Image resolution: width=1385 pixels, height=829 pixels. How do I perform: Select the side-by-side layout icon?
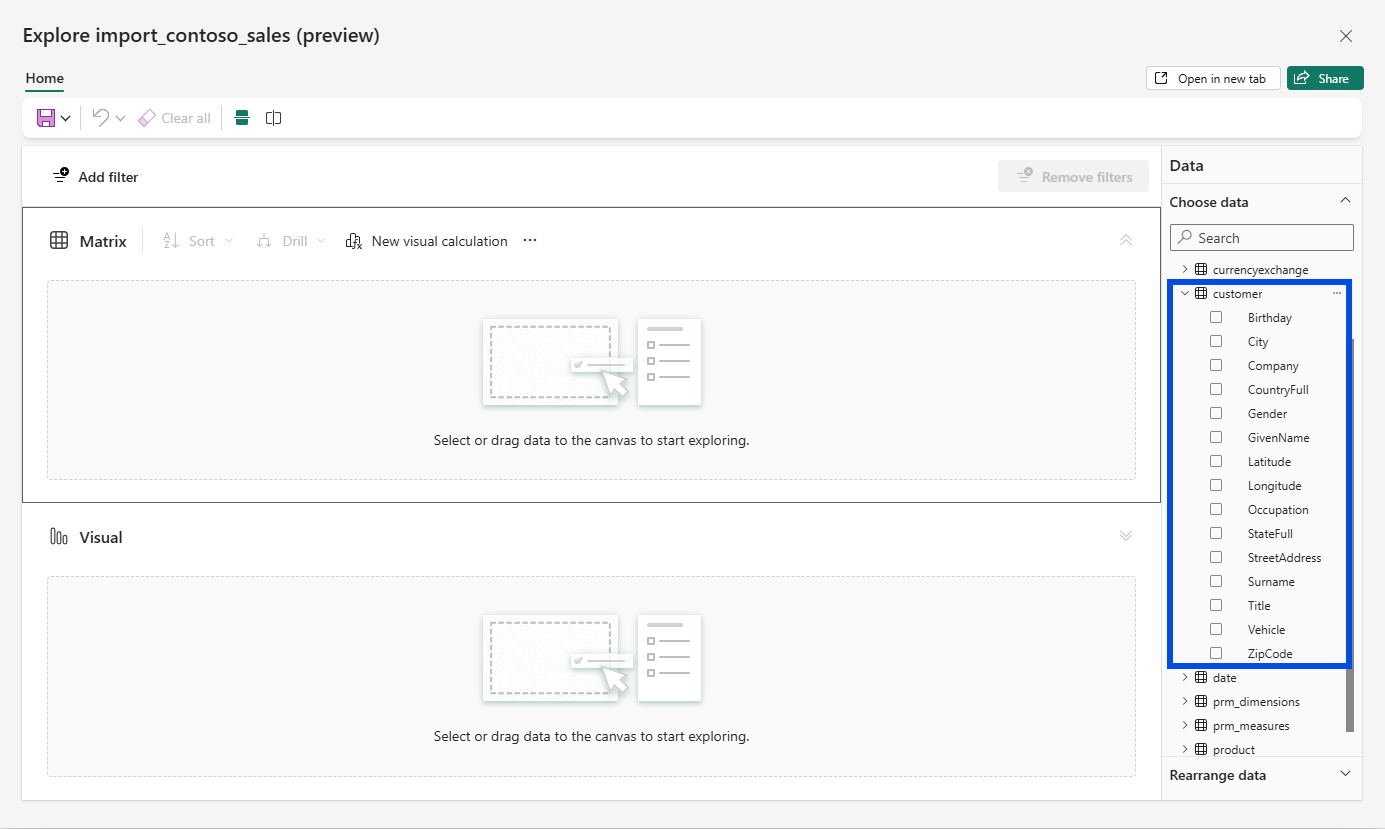[273, 118]
